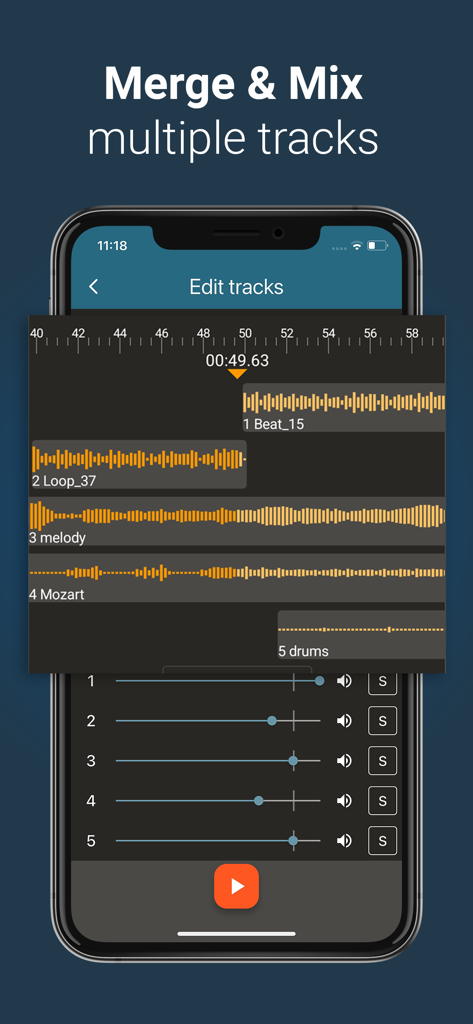
Task: Click the orange playhead marker triangle
Action: tap(237, 374)
